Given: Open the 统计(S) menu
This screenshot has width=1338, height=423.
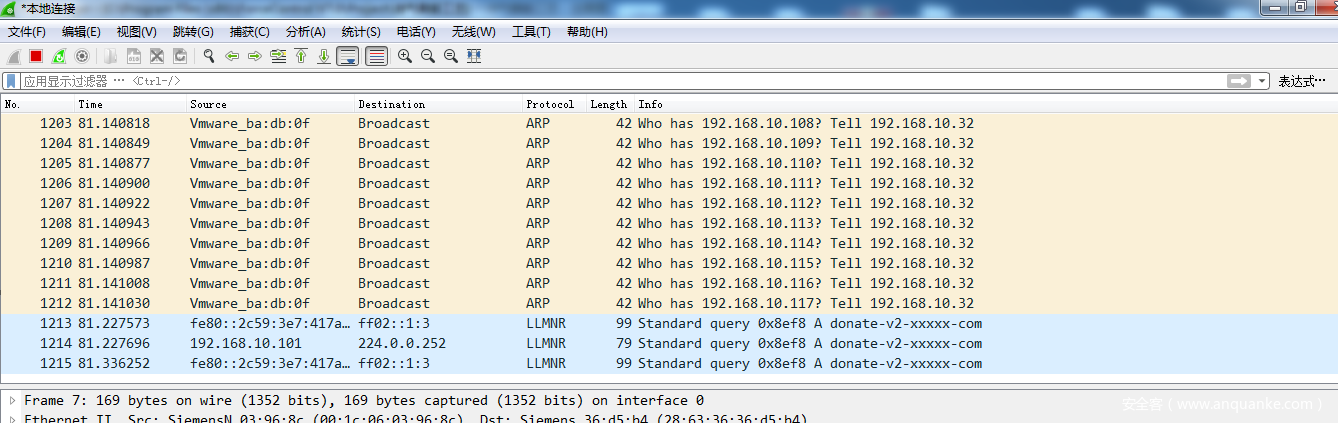Looking at the screenshot, I should tap(361, 32).
